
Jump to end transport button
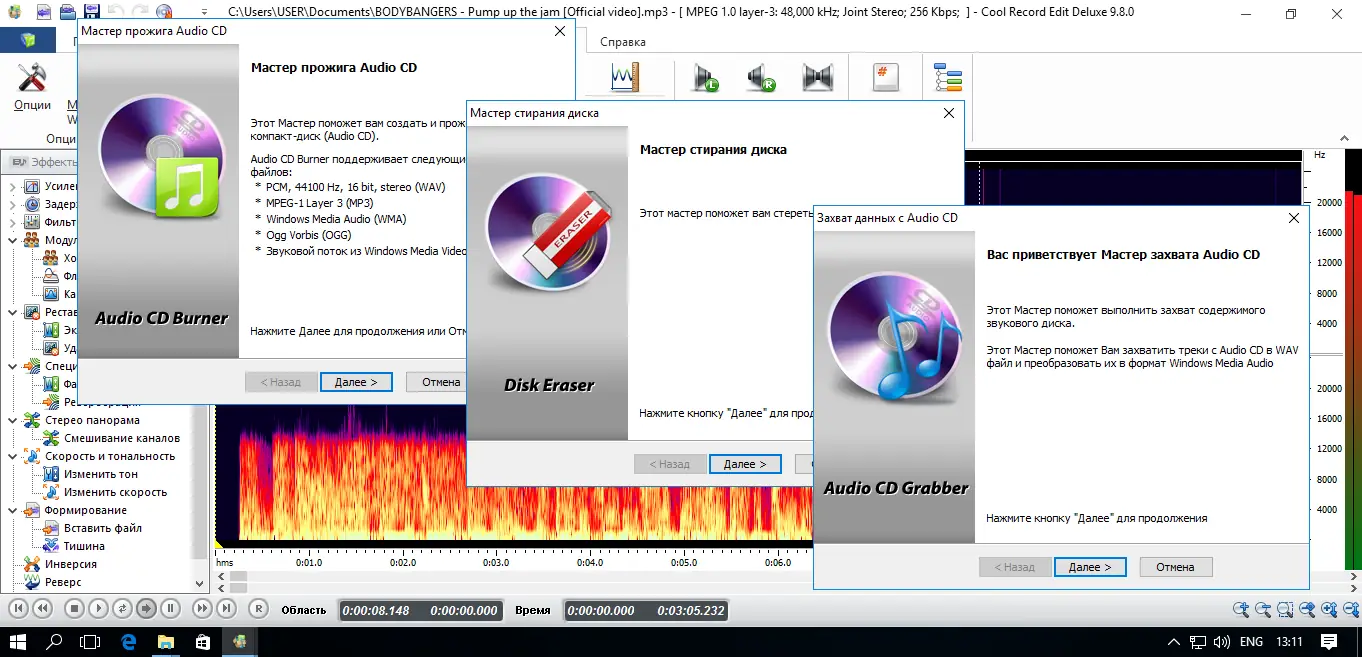pos(226,608)
